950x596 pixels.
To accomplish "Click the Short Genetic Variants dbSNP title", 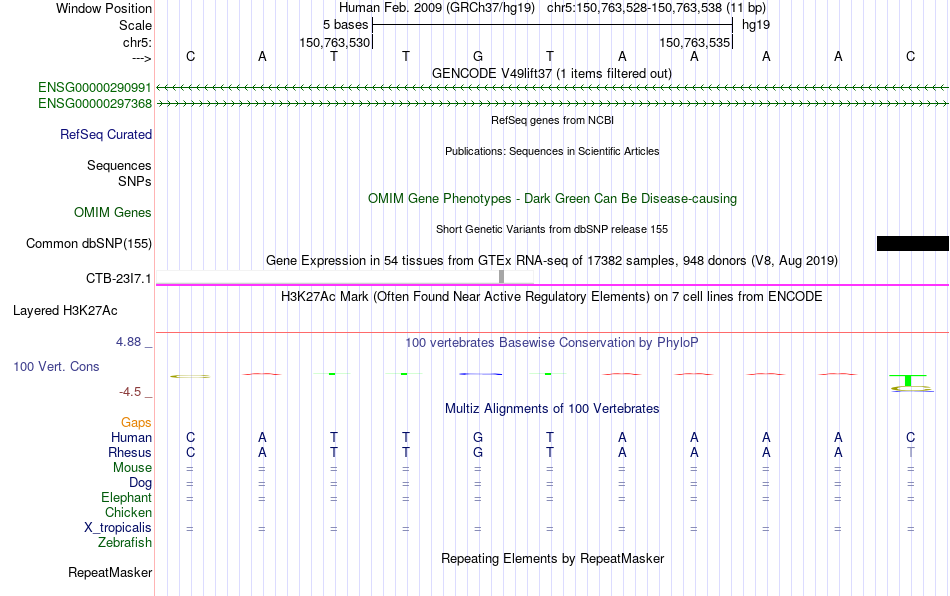I will pos(552,230).
